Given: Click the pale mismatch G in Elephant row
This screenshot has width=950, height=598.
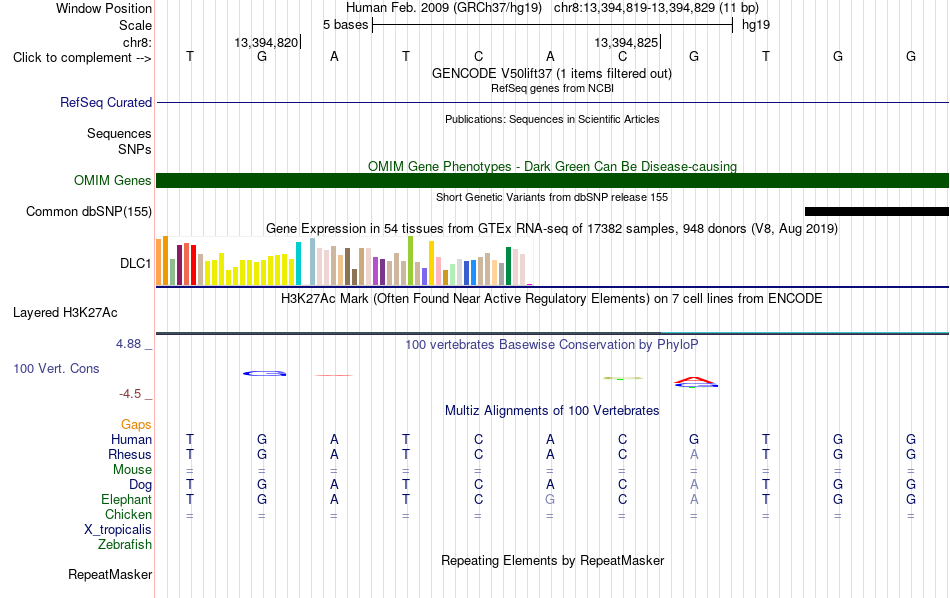Looking at the screenshot, I should (550, 499).
